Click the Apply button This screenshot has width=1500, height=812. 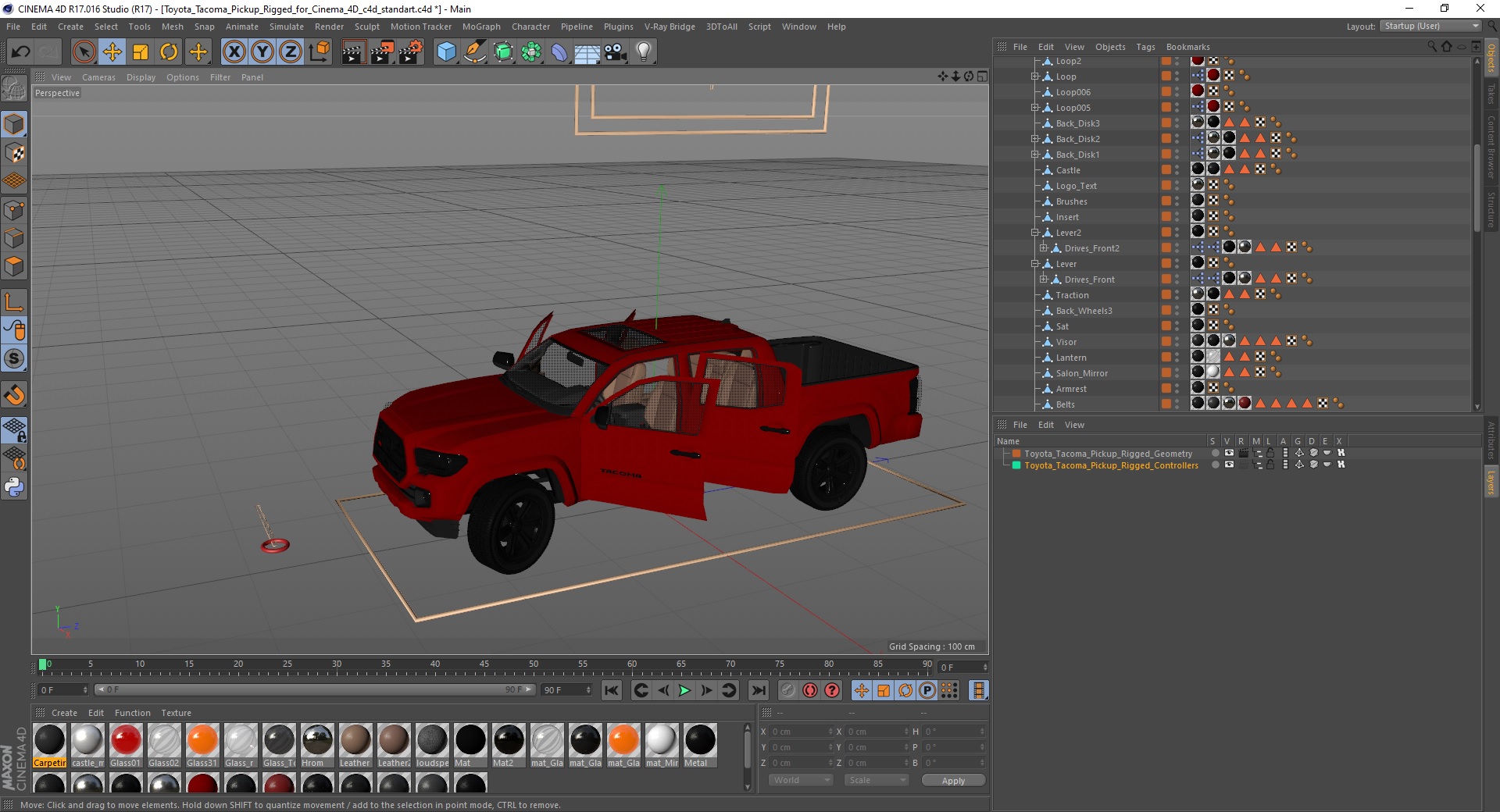pos(953,781)
